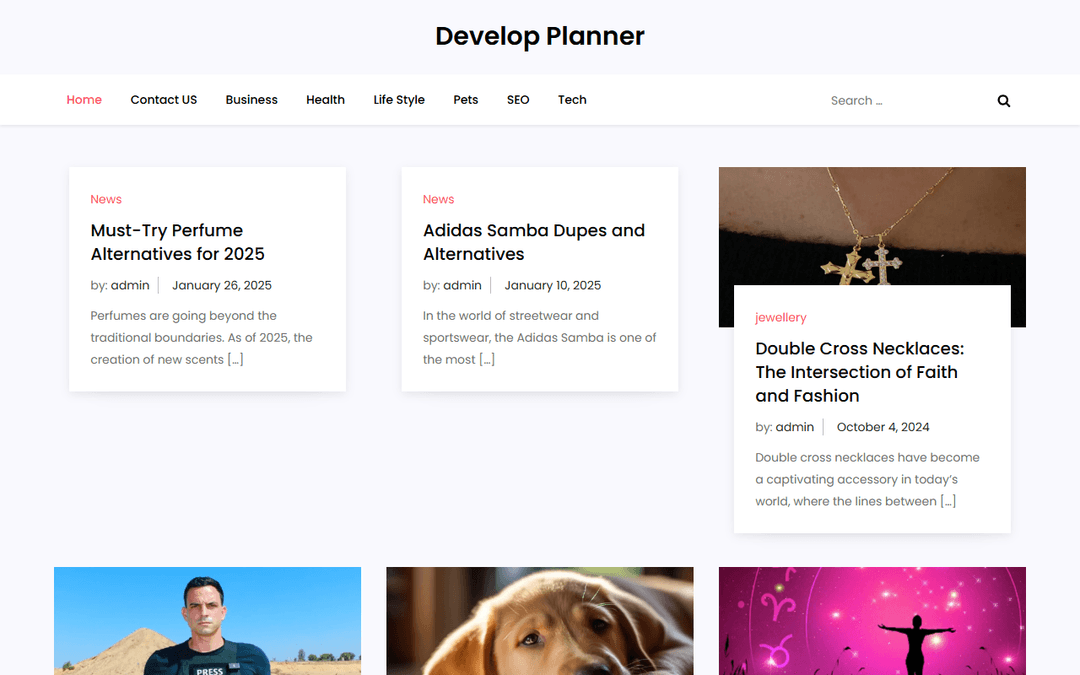Click the search magnifier icon
This screenshot has height=675, width=1080.
(x=1004, y=101)
